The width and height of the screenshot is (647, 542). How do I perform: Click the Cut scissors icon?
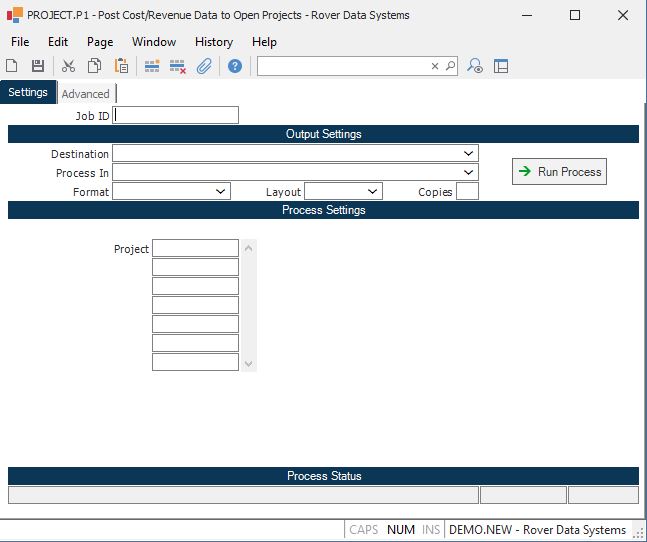click(69, 66)
